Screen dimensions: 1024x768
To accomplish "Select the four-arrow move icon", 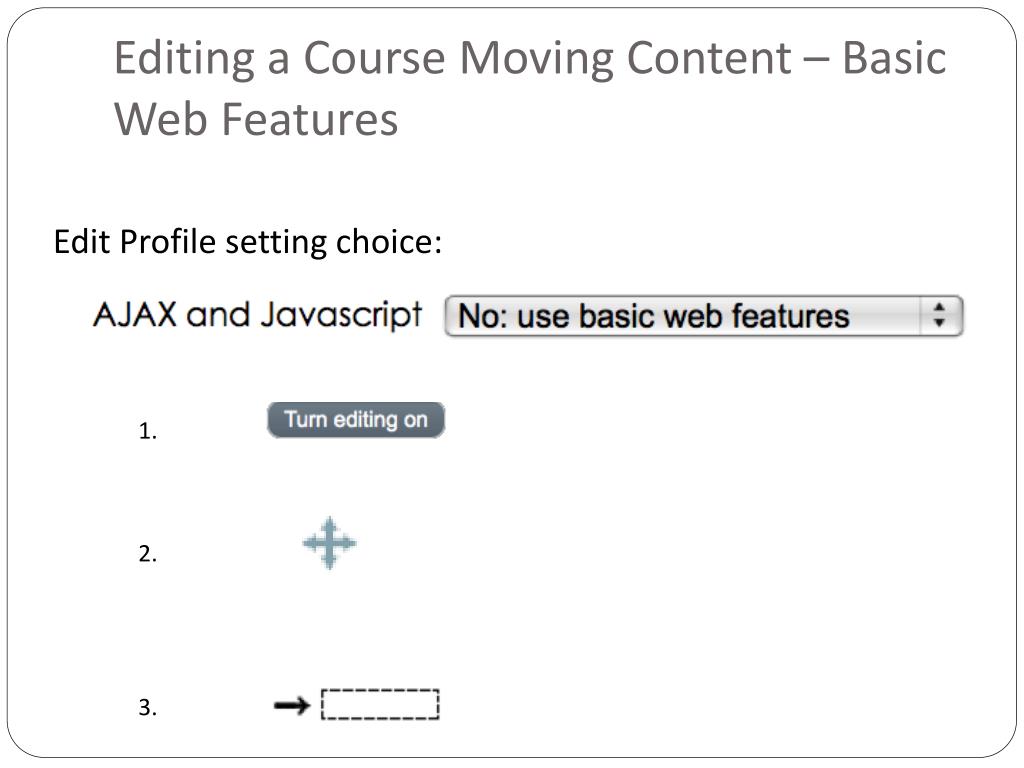I will coord(329,544).
